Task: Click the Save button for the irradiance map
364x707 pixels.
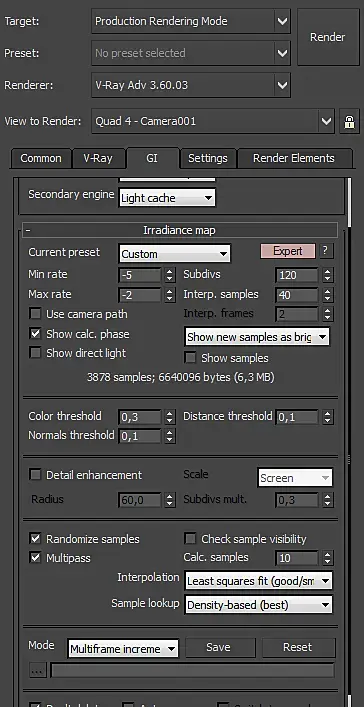Action: (218, 647)
